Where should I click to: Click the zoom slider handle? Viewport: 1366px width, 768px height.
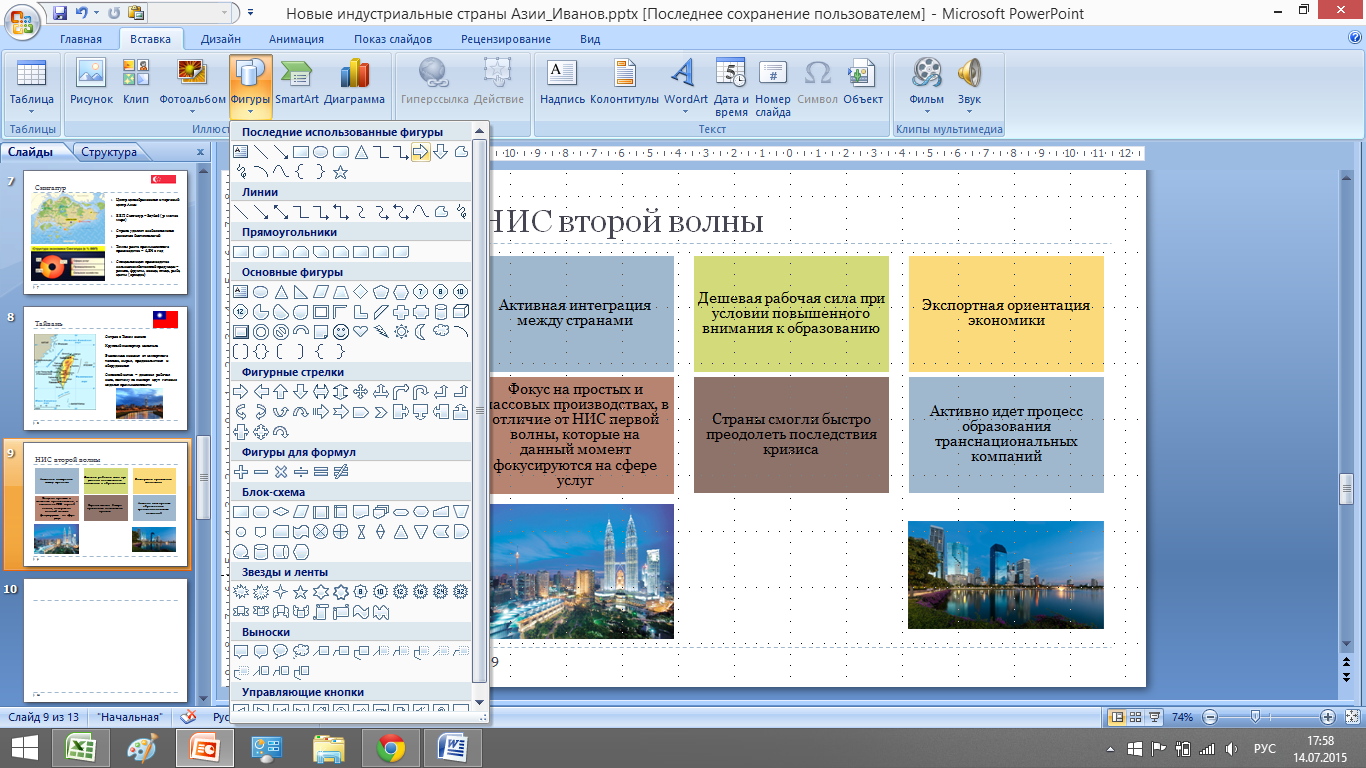click(x=1255, y=717)
